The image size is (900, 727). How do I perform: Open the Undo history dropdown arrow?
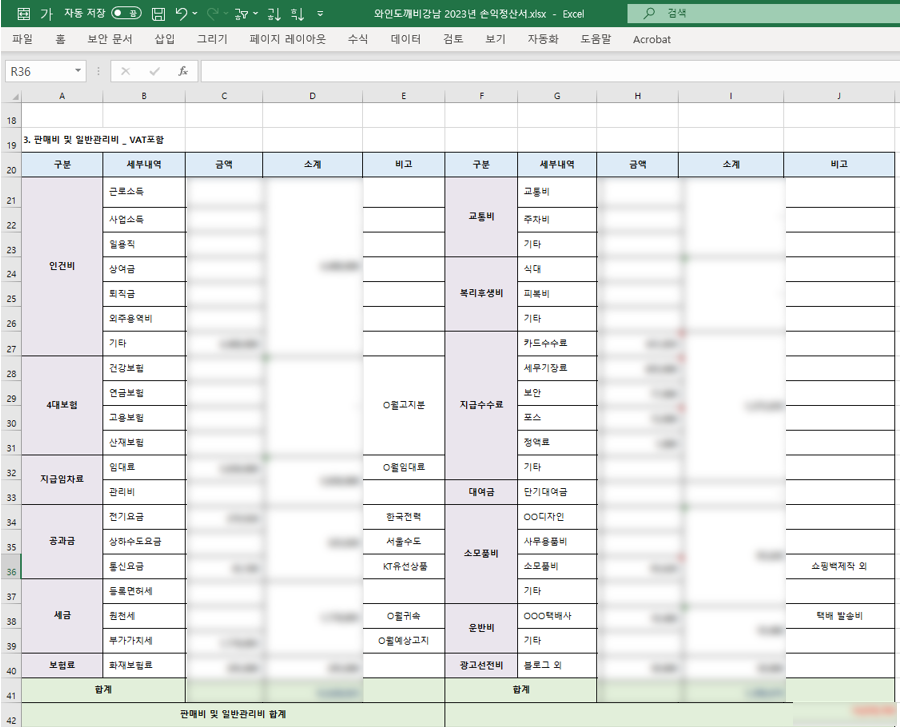(x=195, y=14)
